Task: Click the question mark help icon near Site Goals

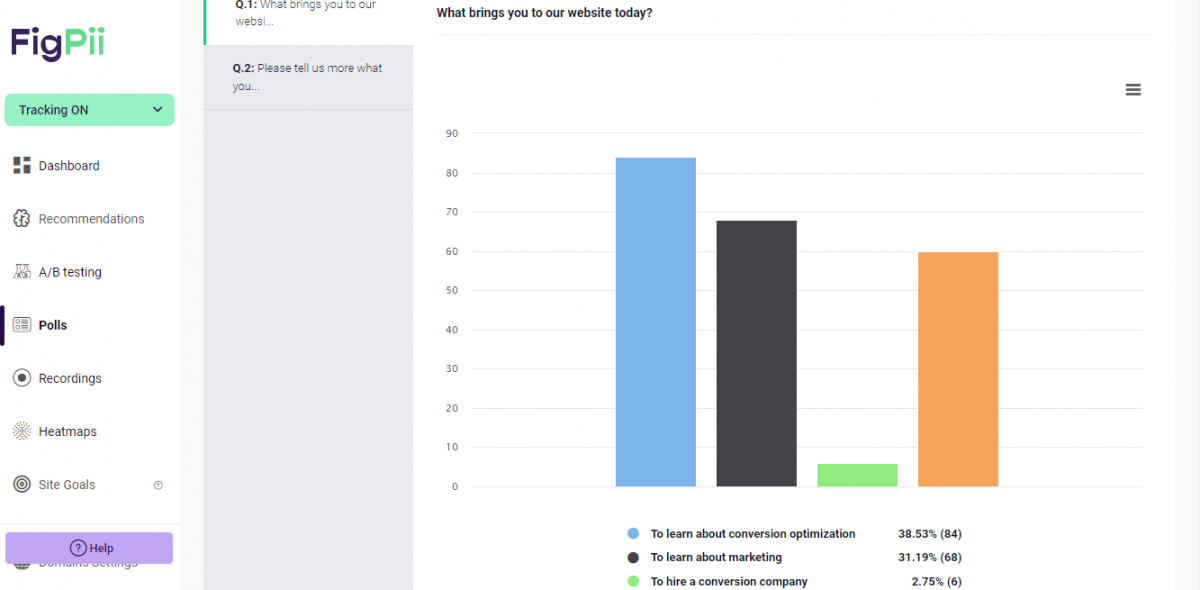Action: point(158,484)
